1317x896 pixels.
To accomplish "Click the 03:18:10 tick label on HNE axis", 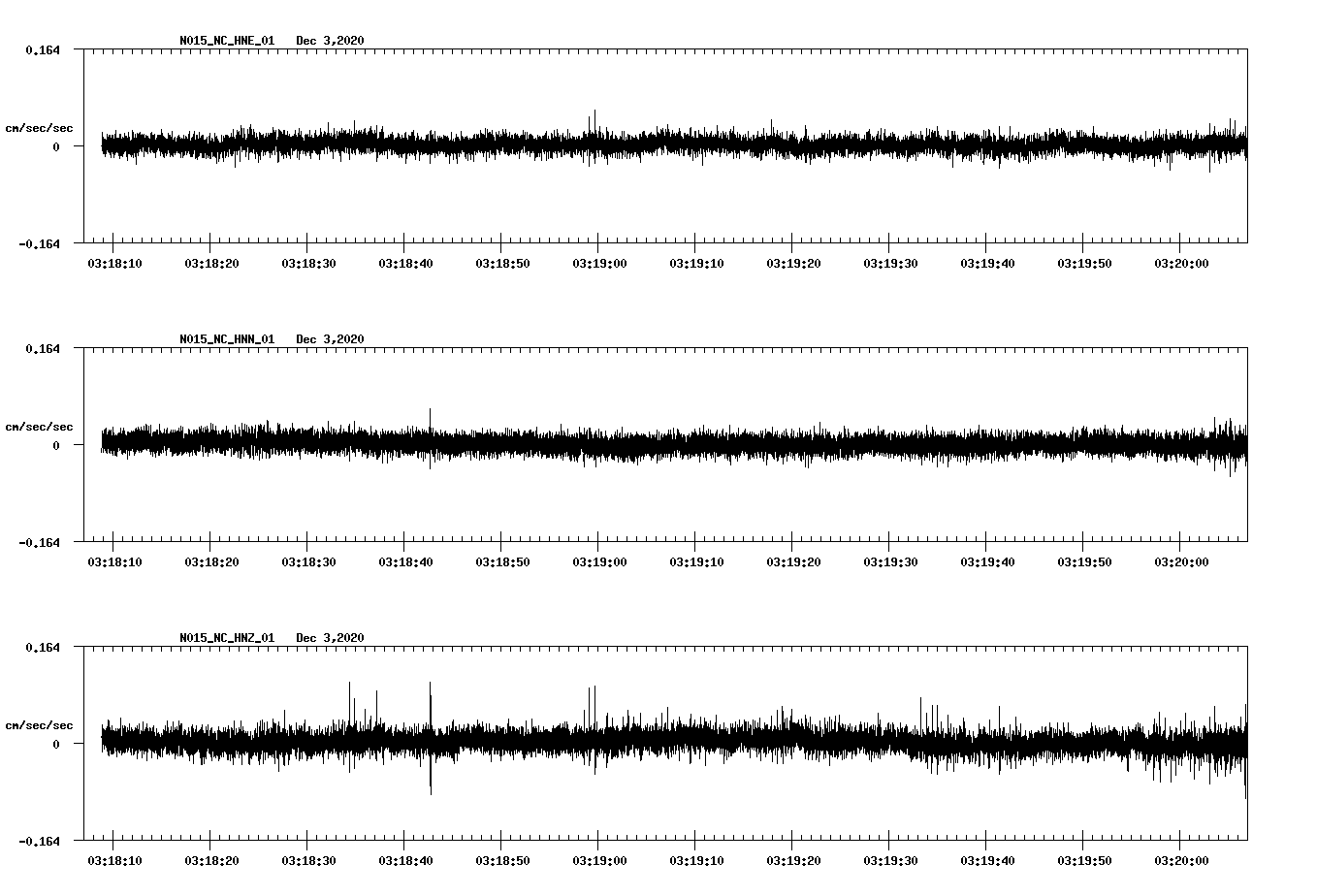I will click(116, 261).
